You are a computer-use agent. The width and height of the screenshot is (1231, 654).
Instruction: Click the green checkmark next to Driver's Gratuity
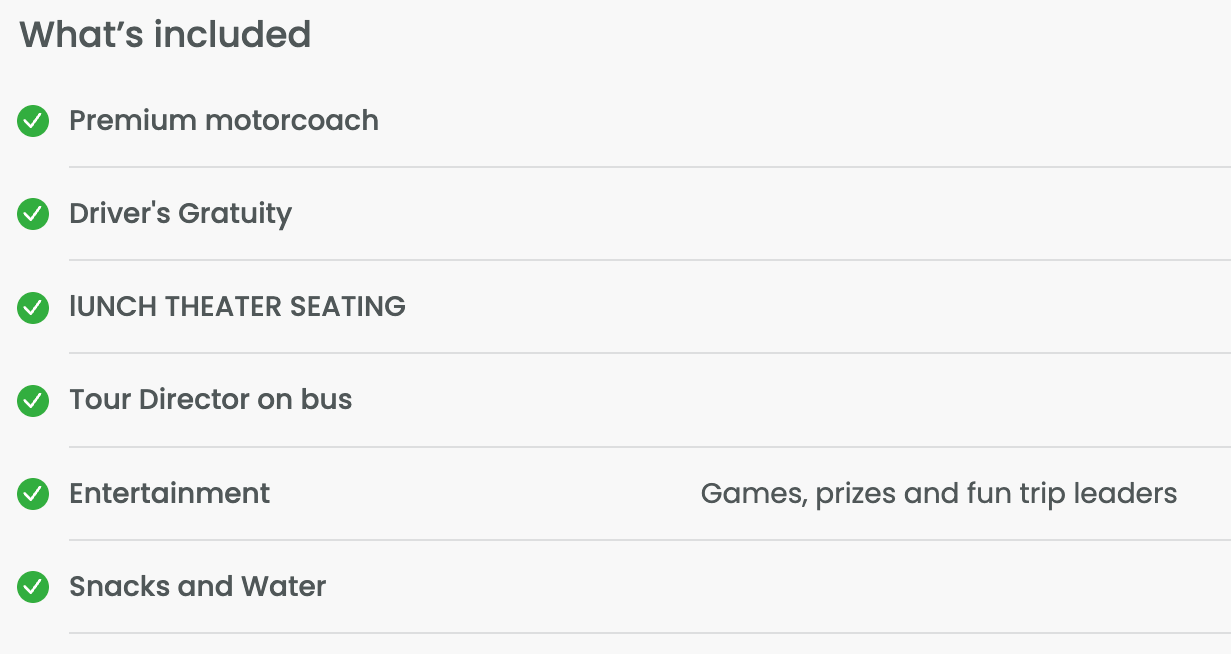pyautogui.click(x=33, y=214)
